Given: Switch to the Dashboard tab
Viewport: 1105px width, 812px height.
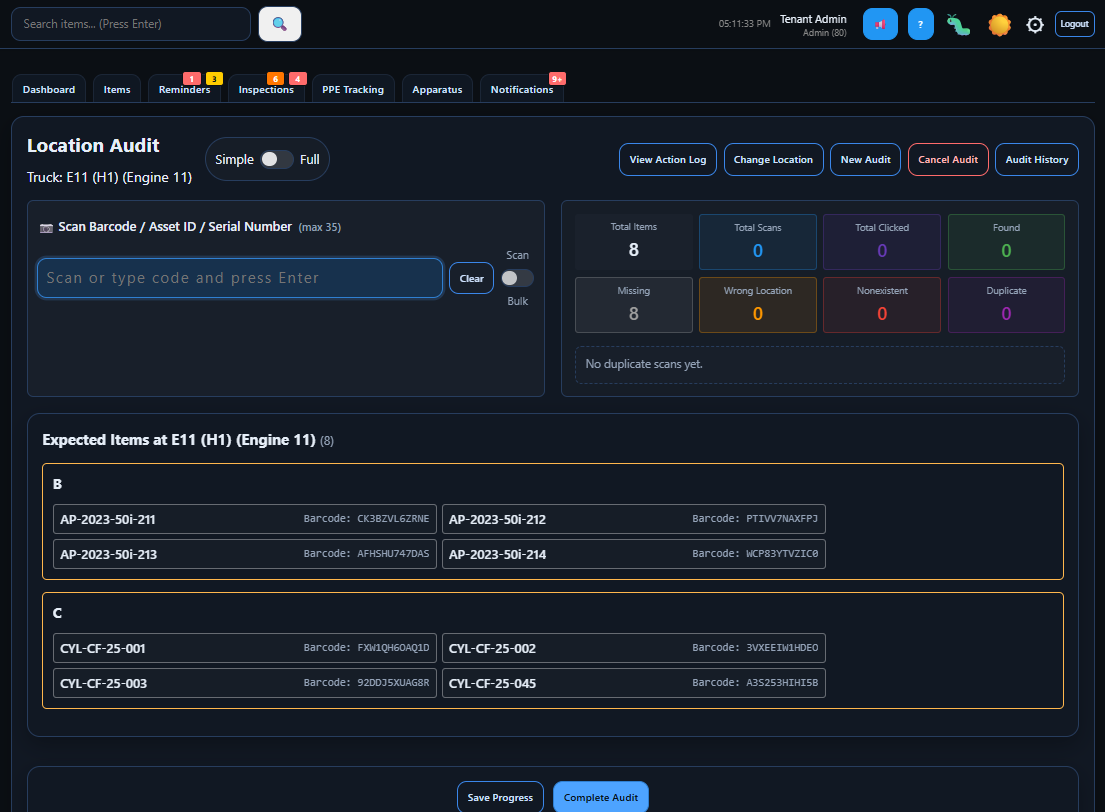Looking at the screenshot, I should coord(48,89).
